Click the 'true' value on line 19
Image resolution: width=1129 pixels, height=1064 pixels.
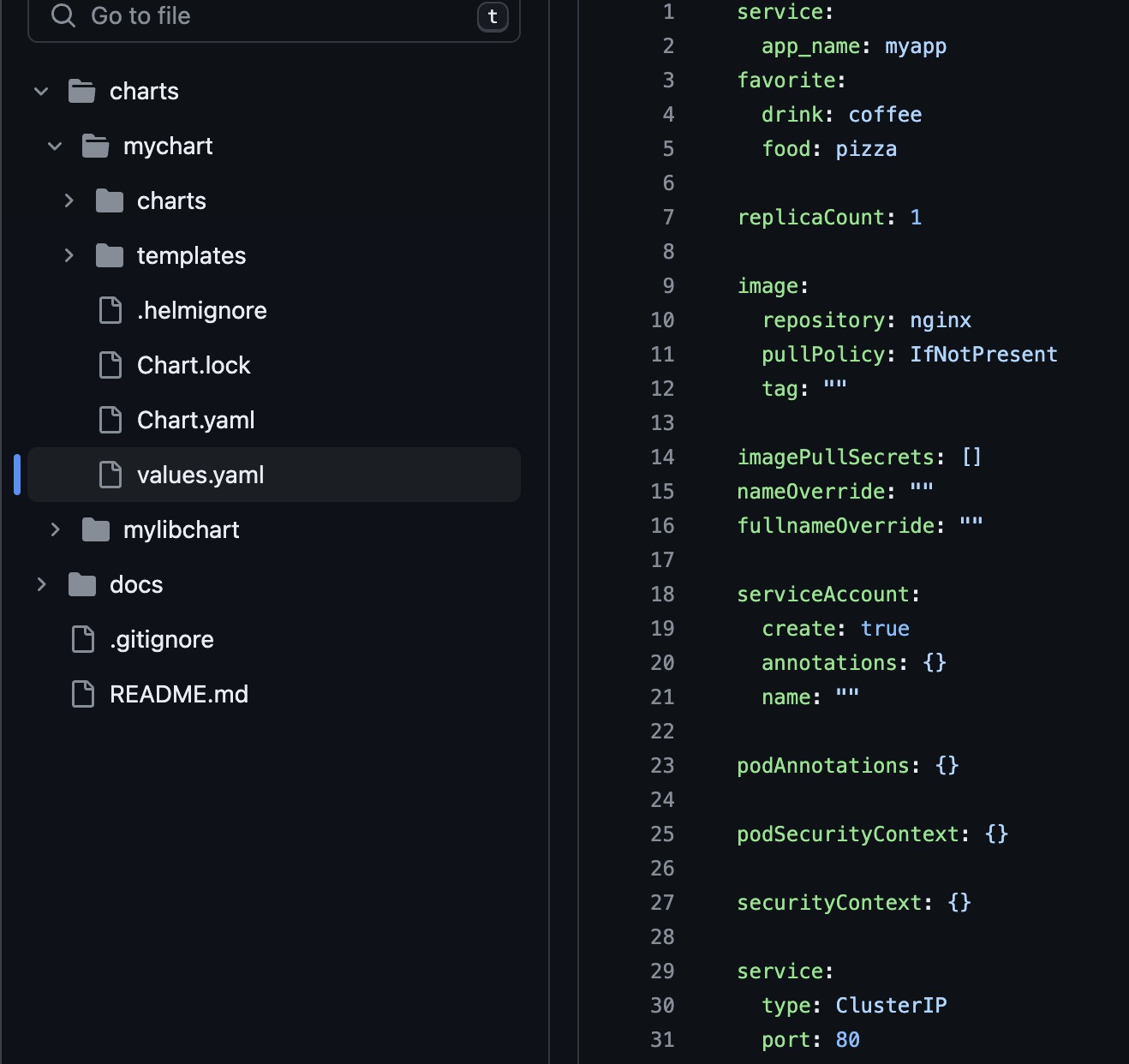tap(885, 629)
